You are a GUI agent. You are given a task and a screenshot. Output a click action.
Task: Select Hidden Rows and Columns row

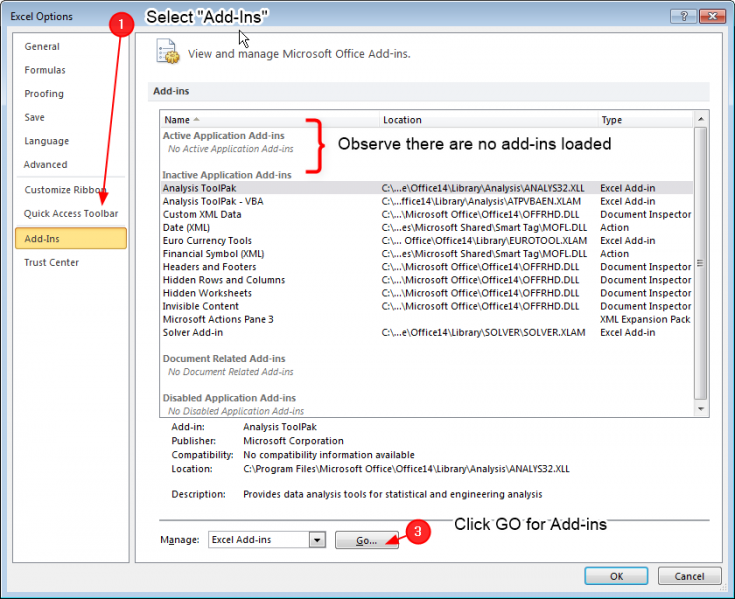coord(426,280)
